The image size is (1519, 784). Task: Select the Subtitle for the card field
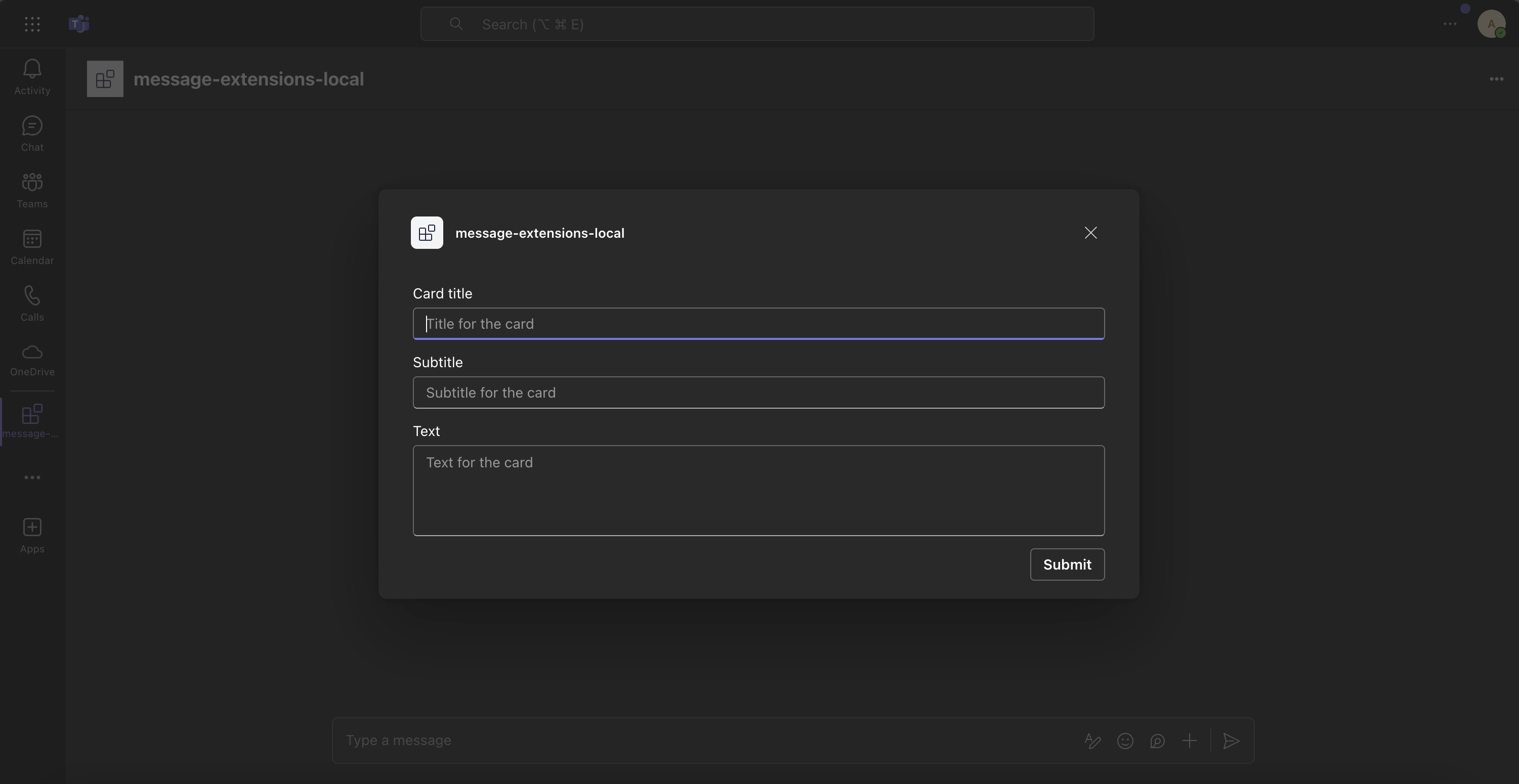coord(758,393)
